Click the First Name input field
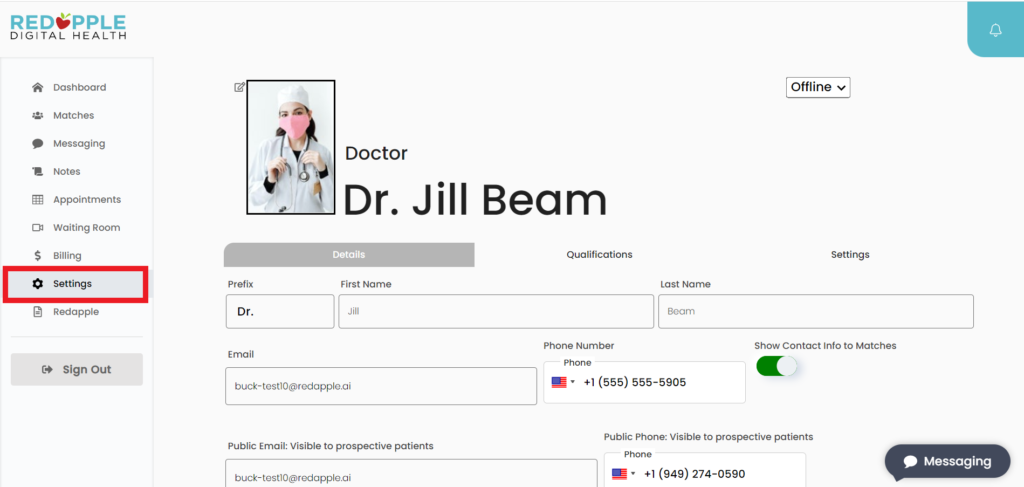 496,311
